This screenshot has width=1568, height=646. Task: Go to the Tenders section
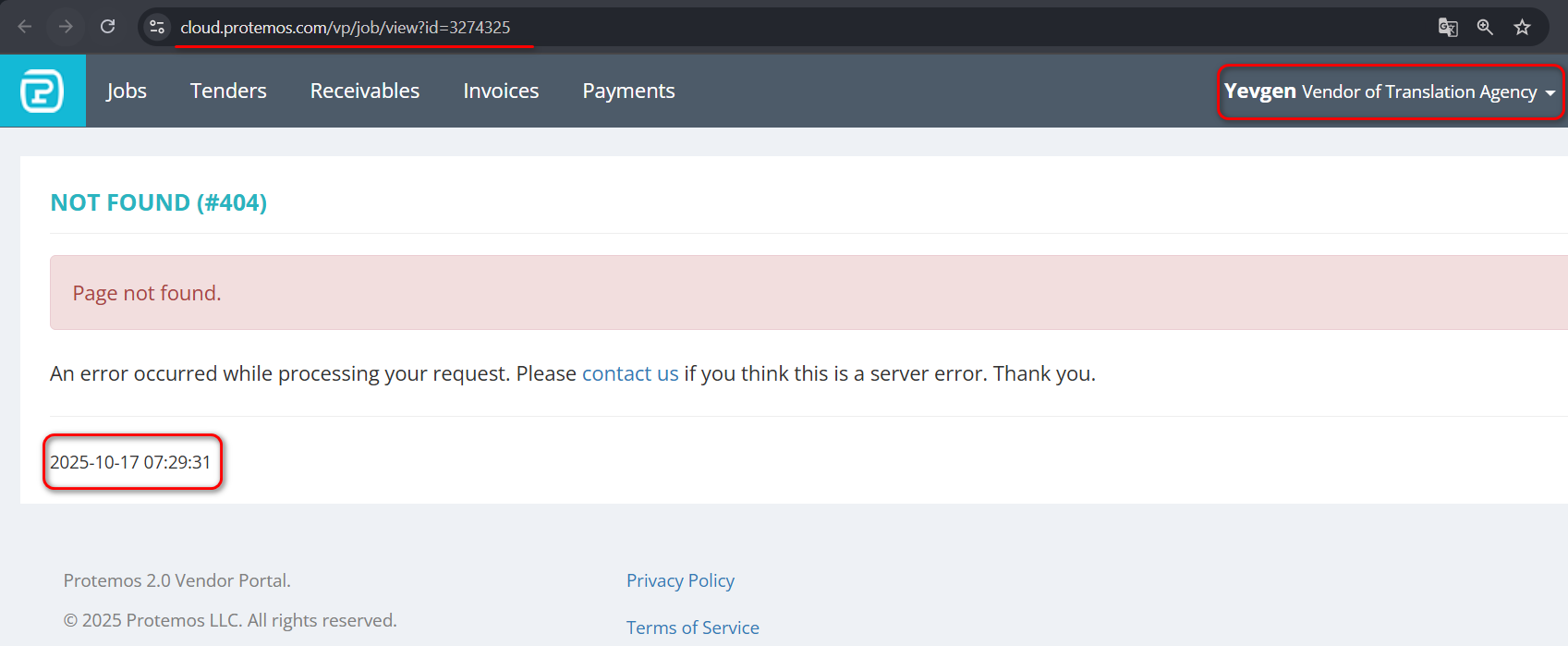(228, 91)
